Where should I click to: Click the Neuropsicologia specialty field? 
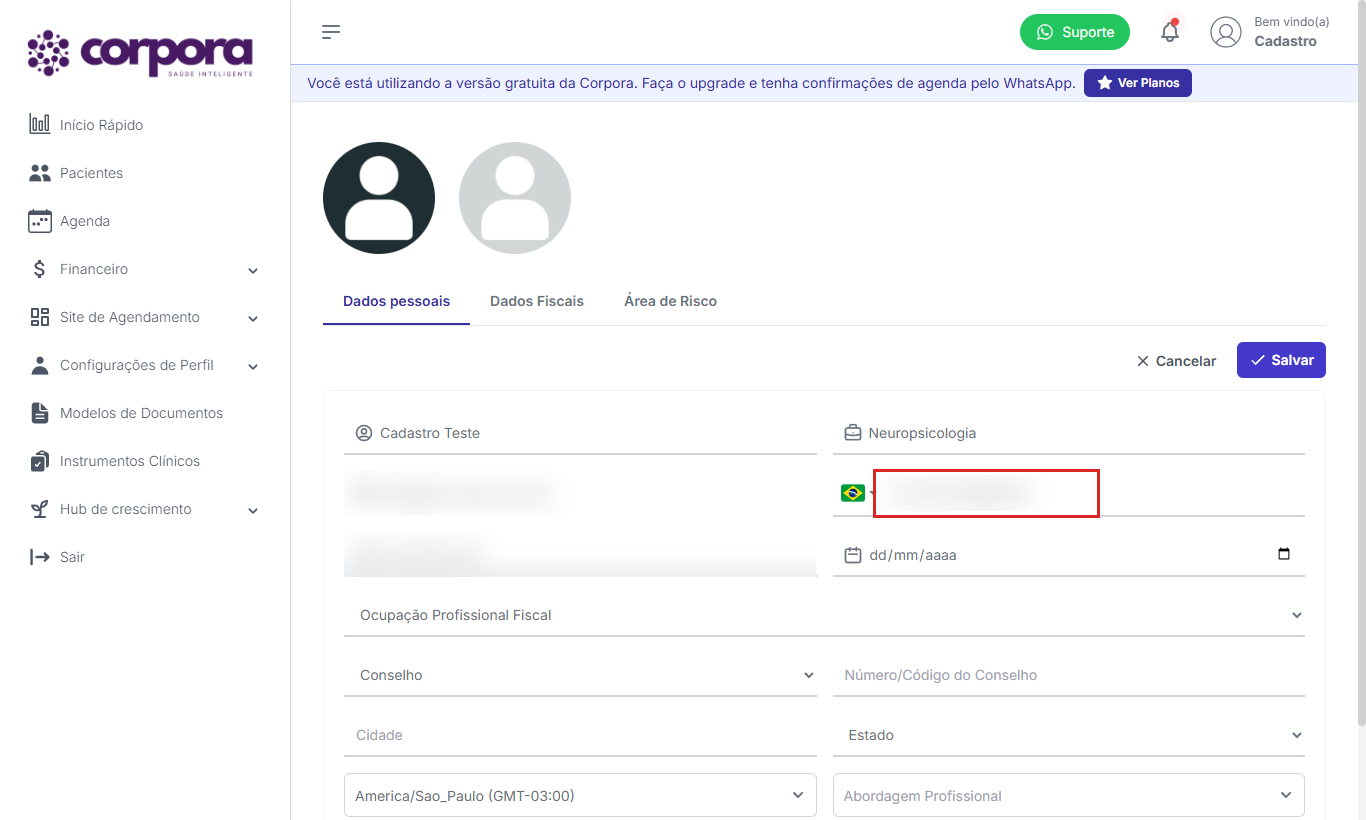[1069, 433]
